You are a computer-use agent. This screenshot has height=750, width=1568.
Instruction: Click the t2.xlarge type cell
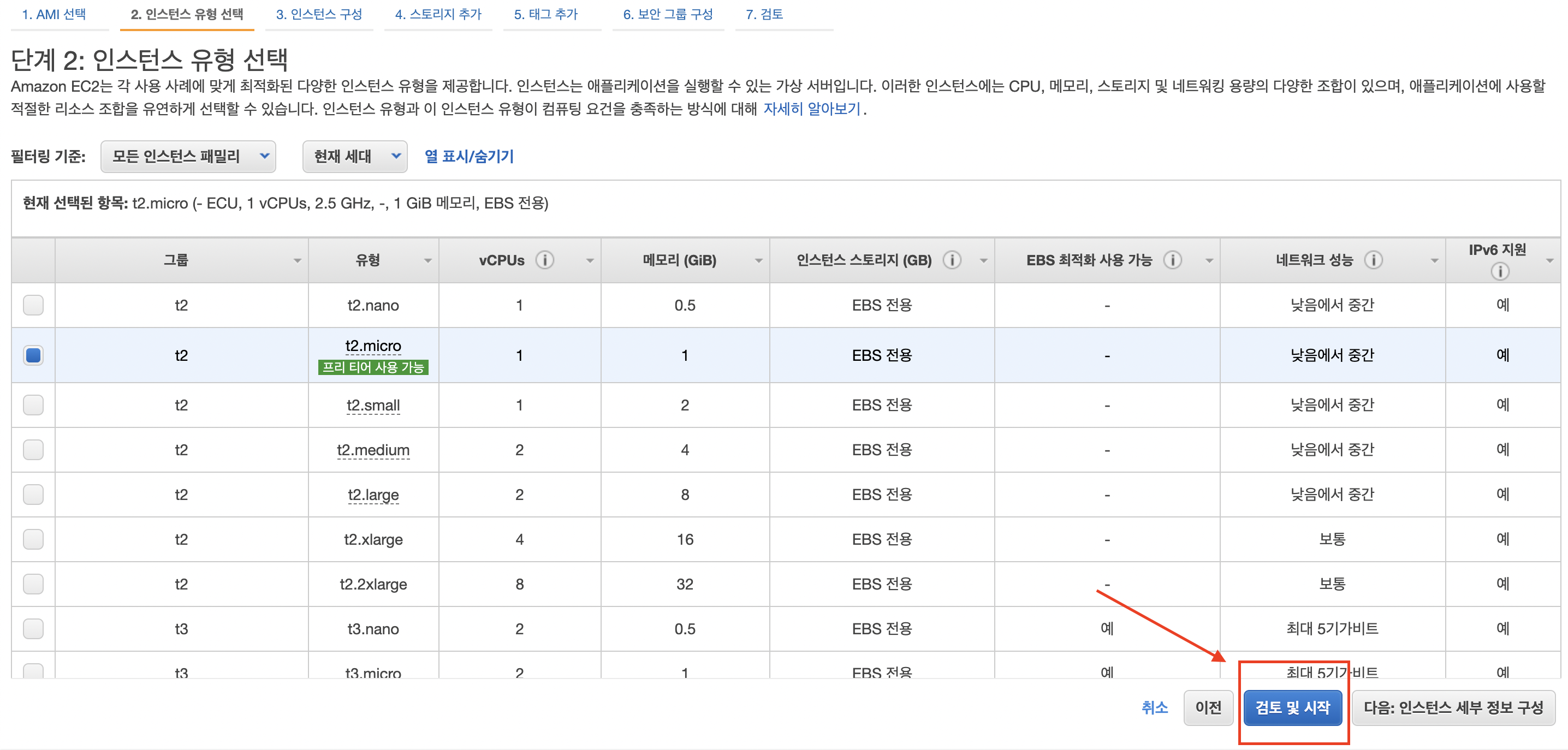click(373, 539)
